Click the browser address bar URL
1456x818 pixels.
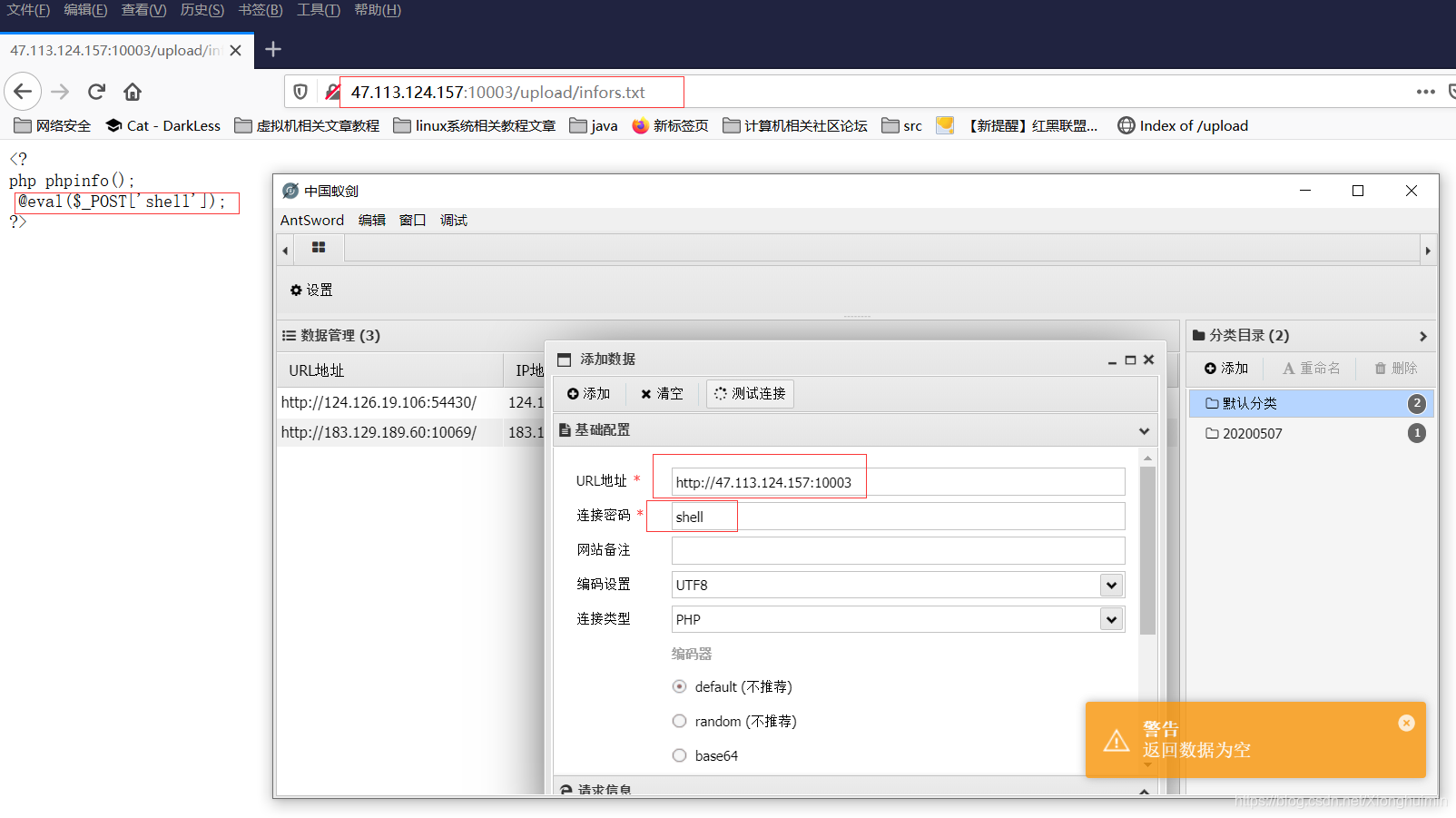tap(498, 92)
